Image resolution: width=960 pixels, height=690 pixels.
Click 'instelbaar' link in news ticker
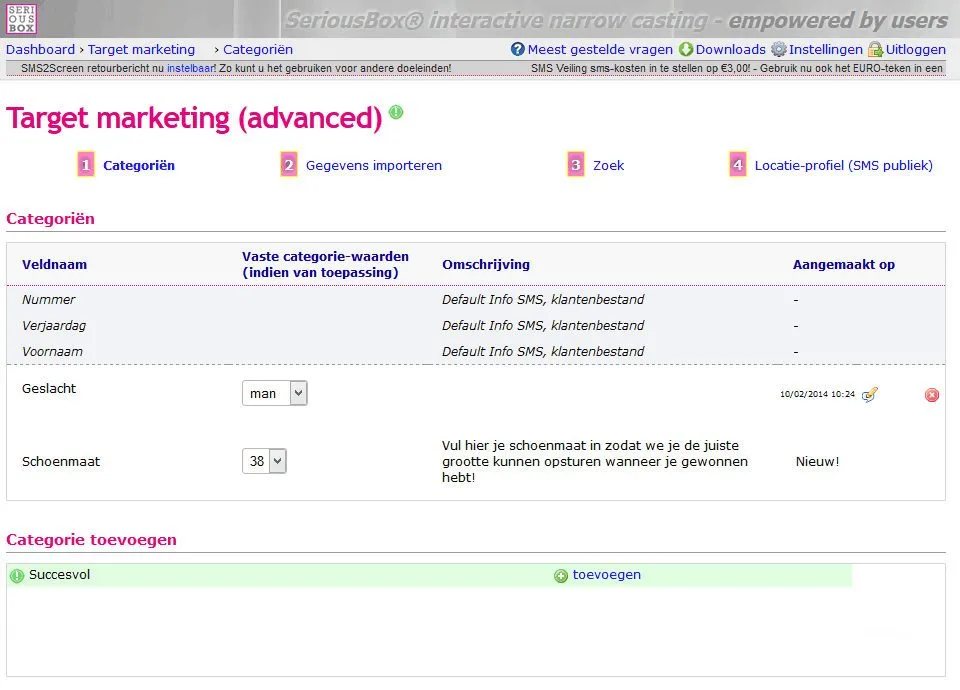(190, 68)
